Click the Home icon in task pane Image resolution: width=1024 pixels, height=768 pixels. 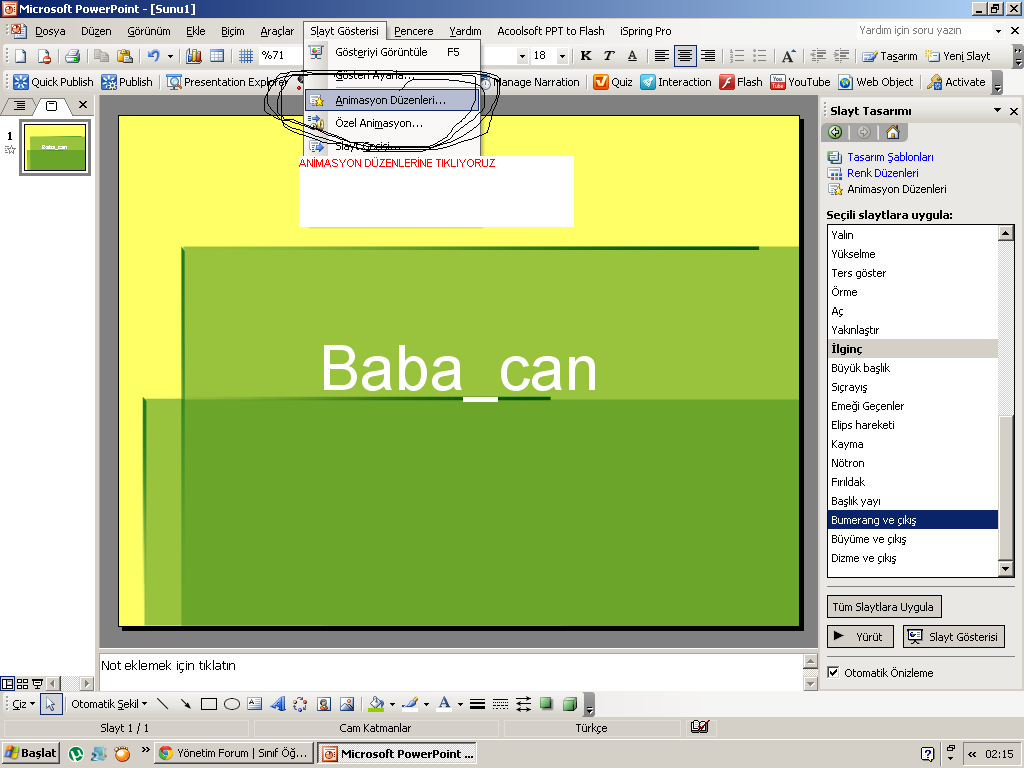point(892,132)
